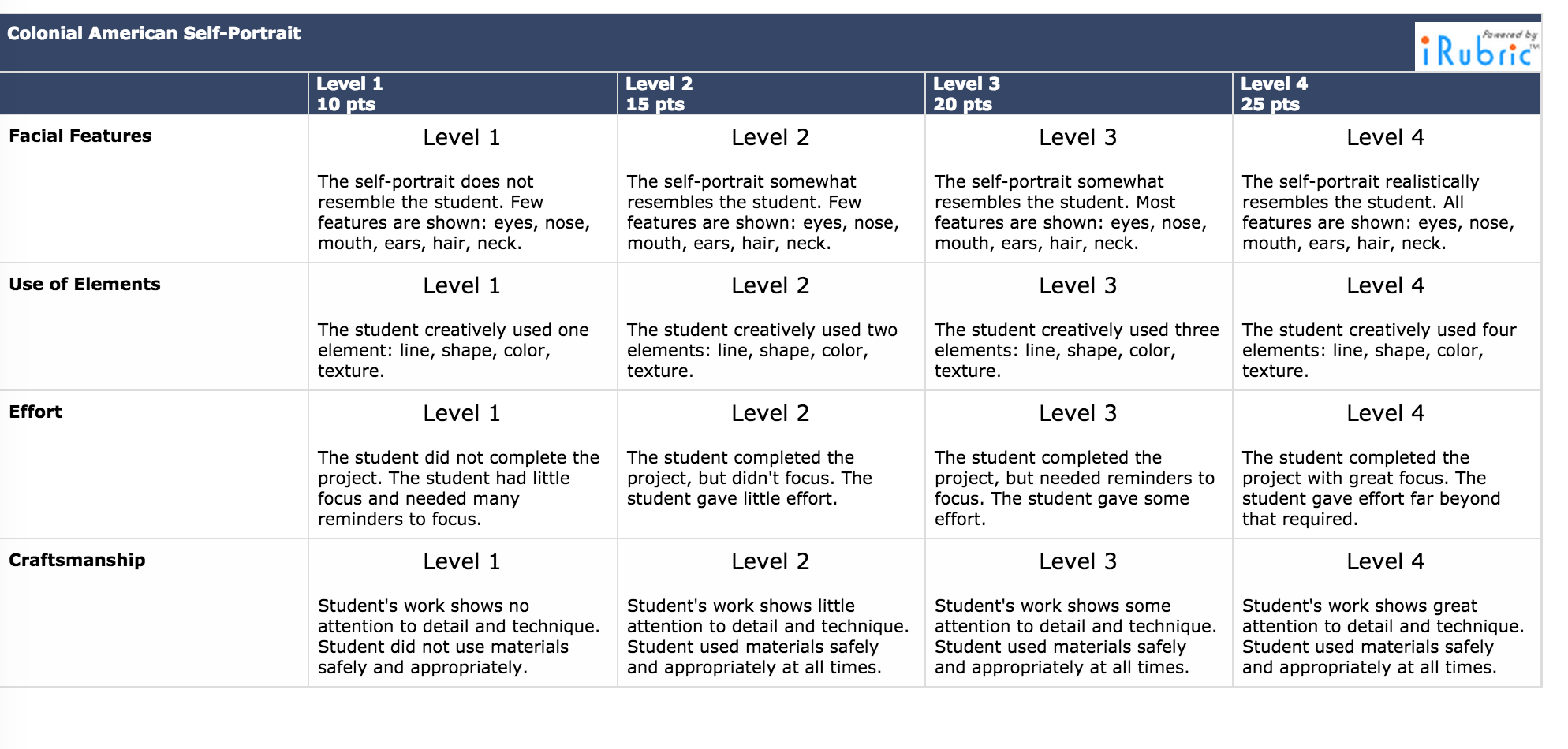
Task: Pick Level 2 cell for Use of Elements
Action: click(770, 327)
